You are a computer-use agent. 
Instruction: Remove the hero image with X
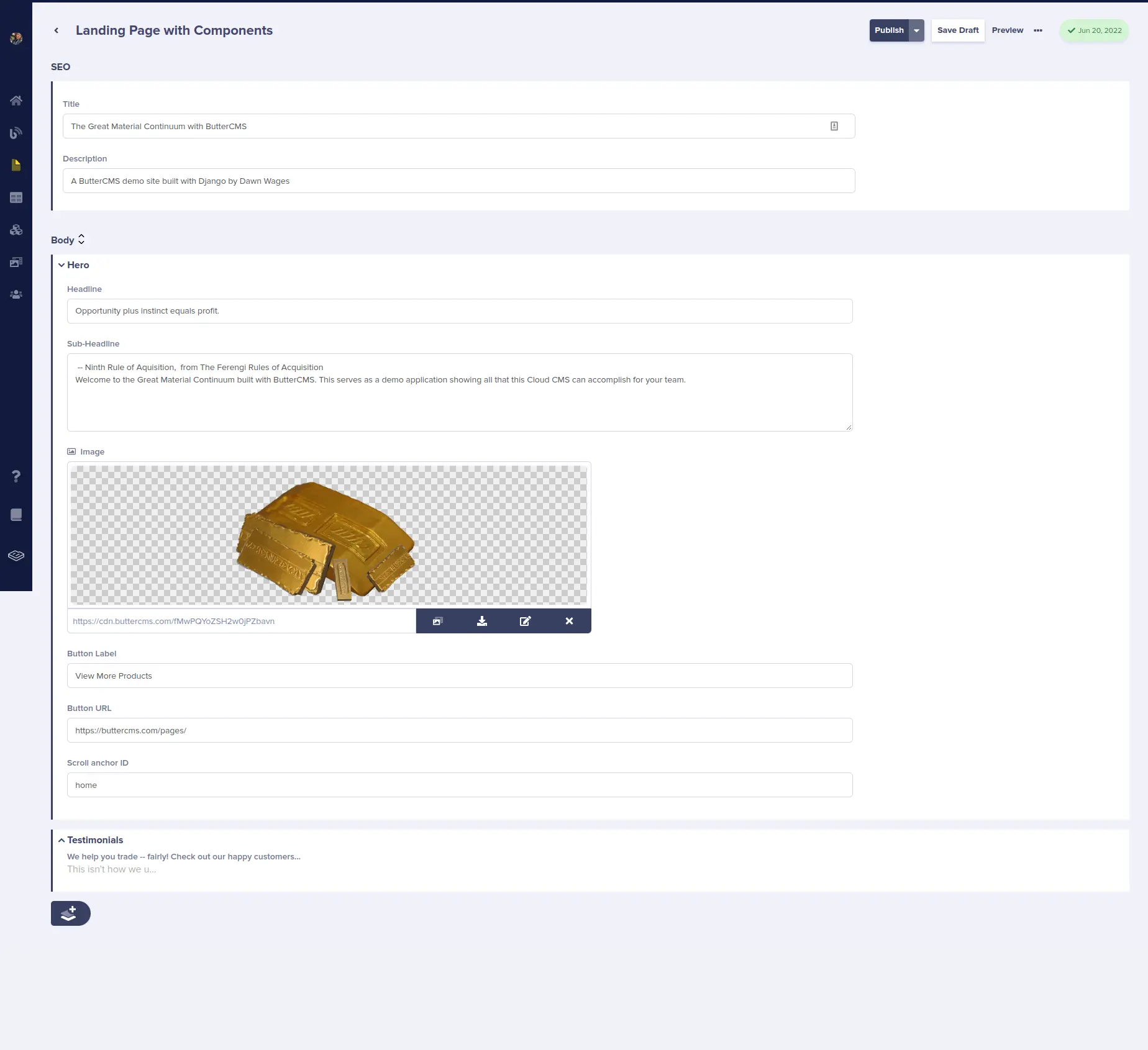point(569,621)
